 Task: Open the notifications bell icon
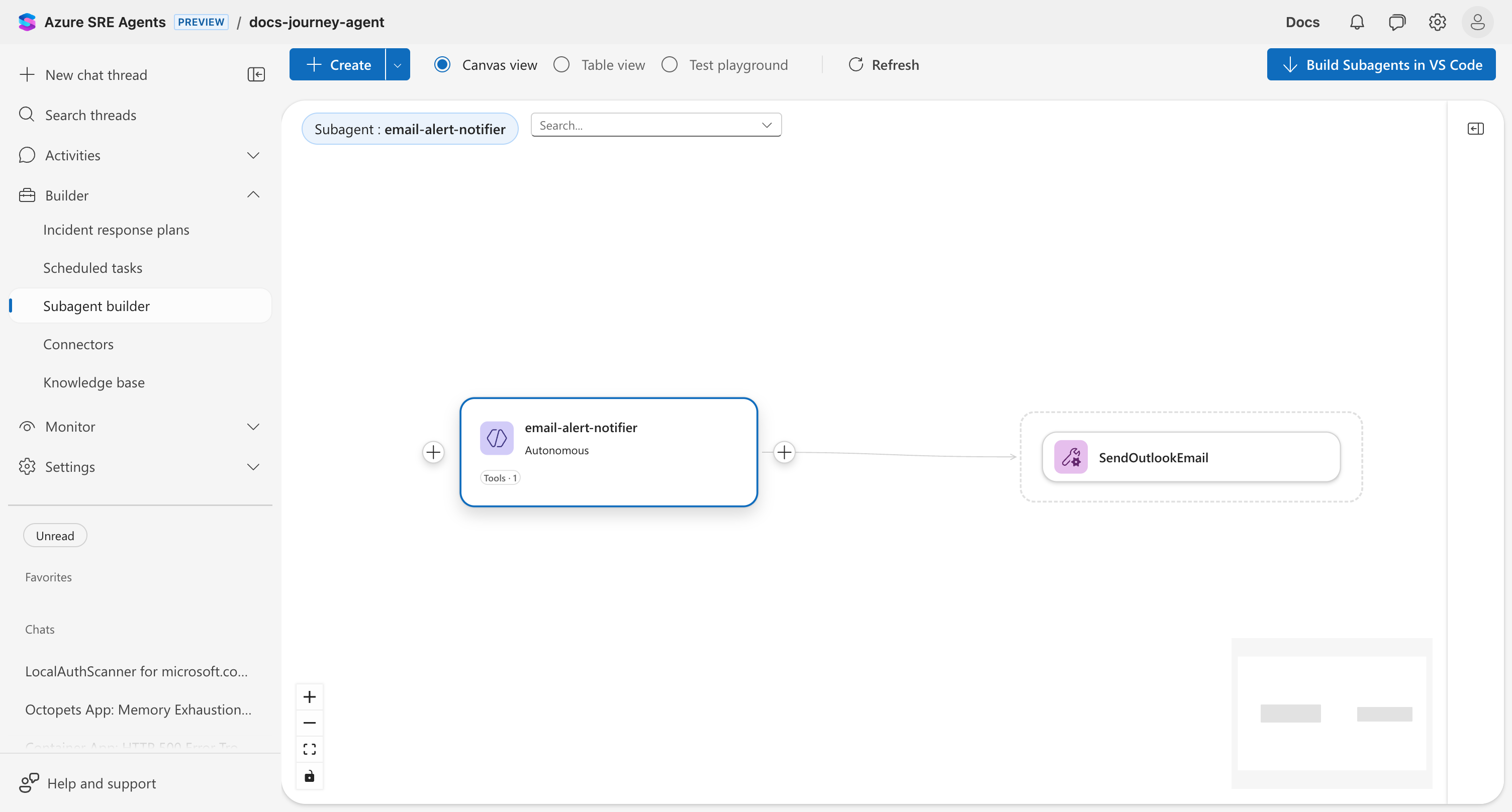pos(1357,22)
